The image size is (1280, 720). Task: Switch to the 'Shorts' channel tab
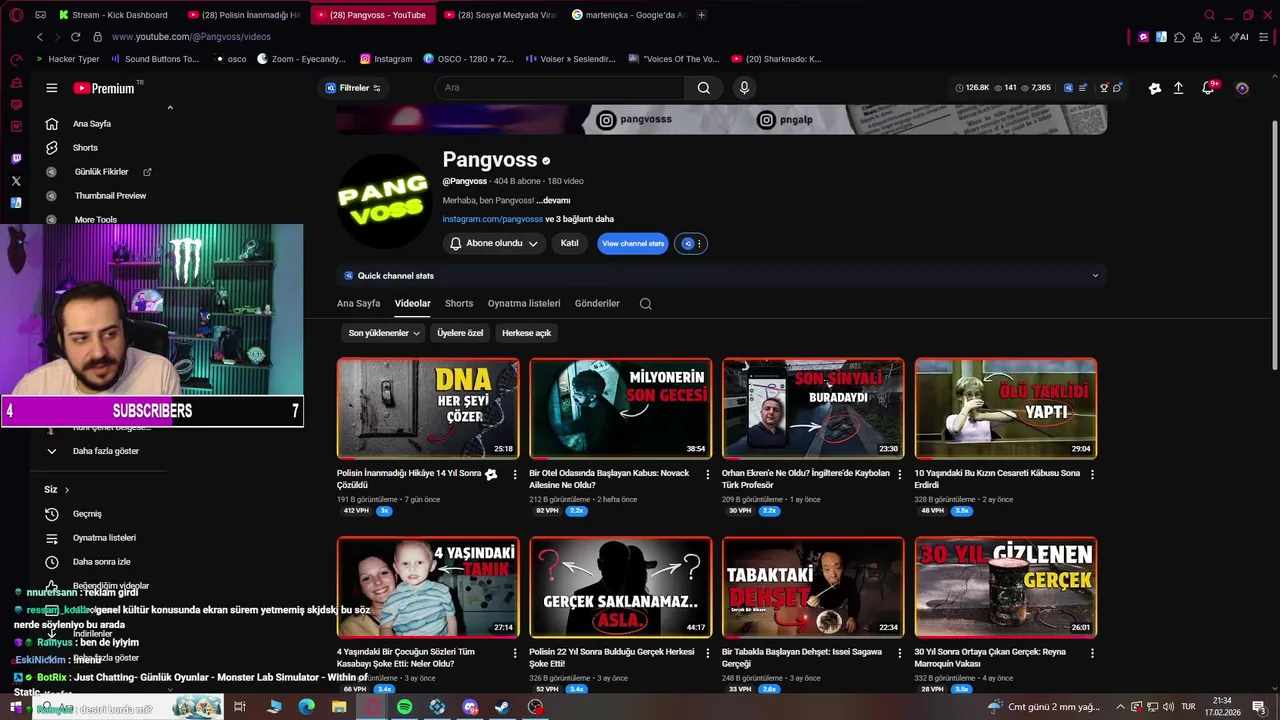click(459, 304)
